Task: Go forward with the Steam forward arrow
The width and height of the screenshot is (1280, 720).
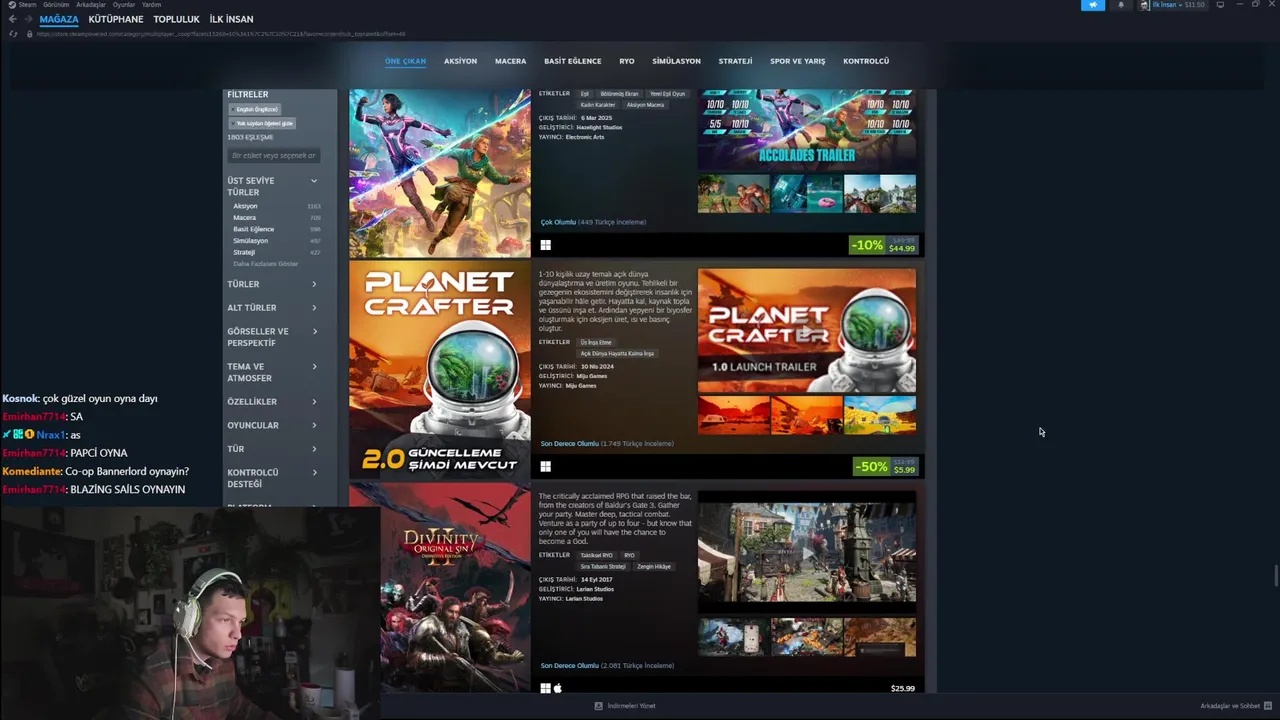Action: click(x=27, y=19)
